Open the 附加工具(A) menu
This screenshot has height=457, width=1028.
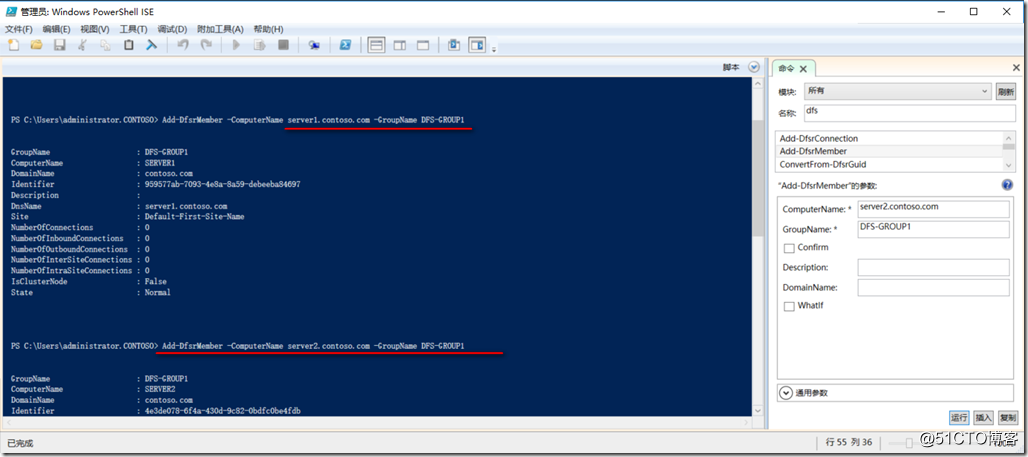(220, 30)
